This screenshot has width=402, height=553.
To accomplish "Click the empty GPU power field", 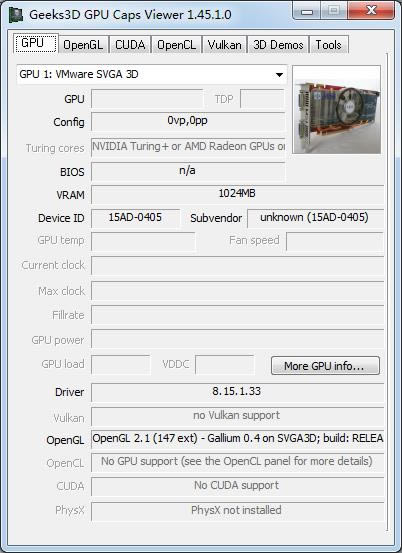I will pos(237,339).
